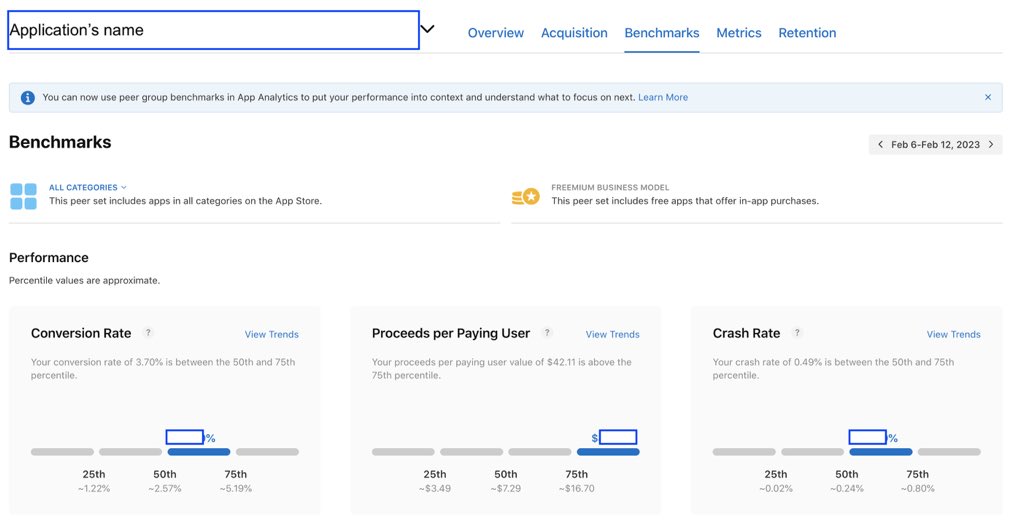Screen dimensions: 1024x525
Task: Click the Freemium Business Model label
Action: [x=610, y=187]
